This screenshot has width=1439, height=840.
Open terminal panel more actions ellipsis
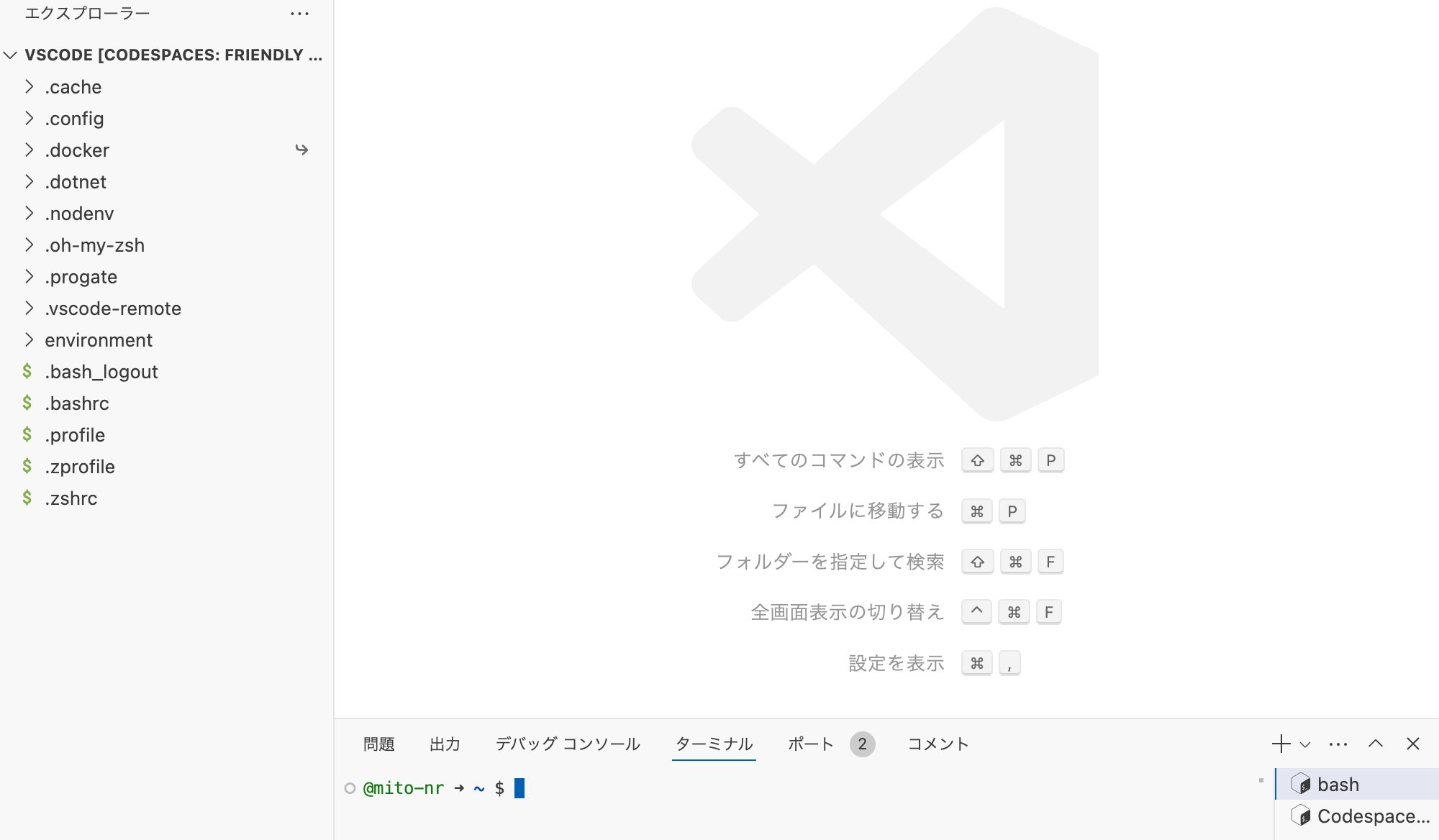pos(1338,744)
